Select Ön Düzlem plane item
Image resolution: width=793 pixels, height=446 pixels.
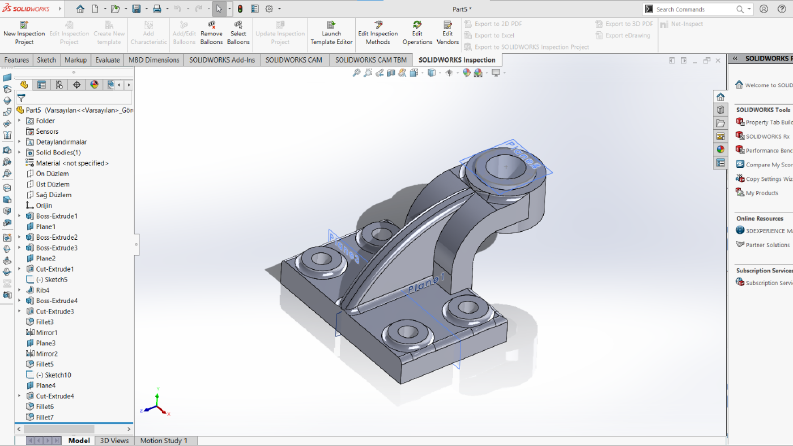[52, 173]
